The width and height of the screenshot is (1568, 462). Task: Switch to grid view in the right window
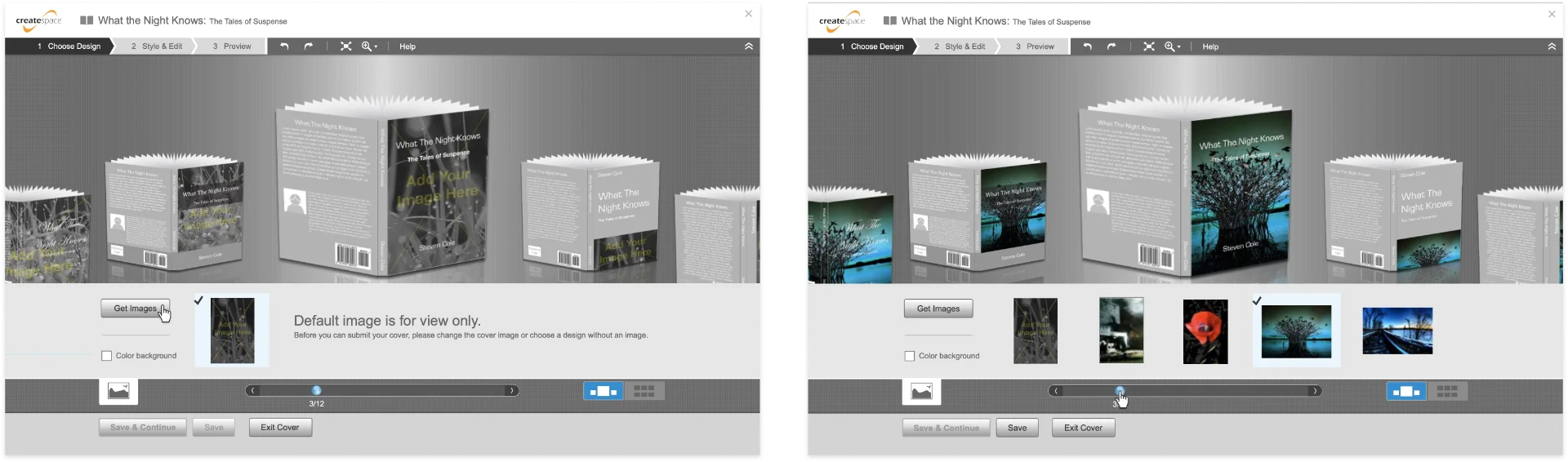pos(1447,392)
